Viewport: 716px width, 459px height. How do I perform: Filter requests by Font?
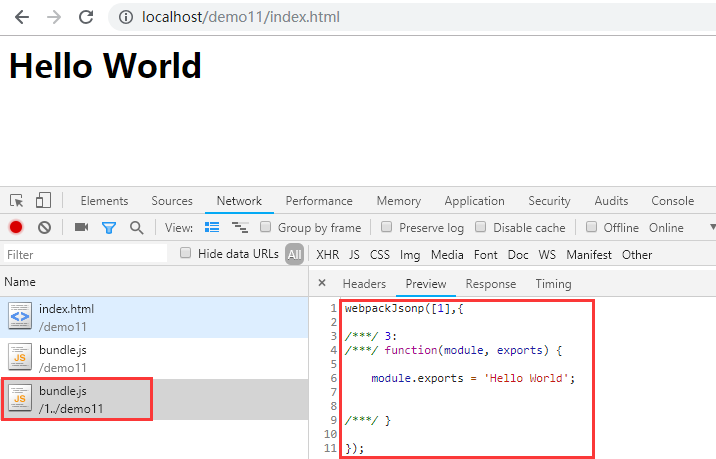(485, 254)
